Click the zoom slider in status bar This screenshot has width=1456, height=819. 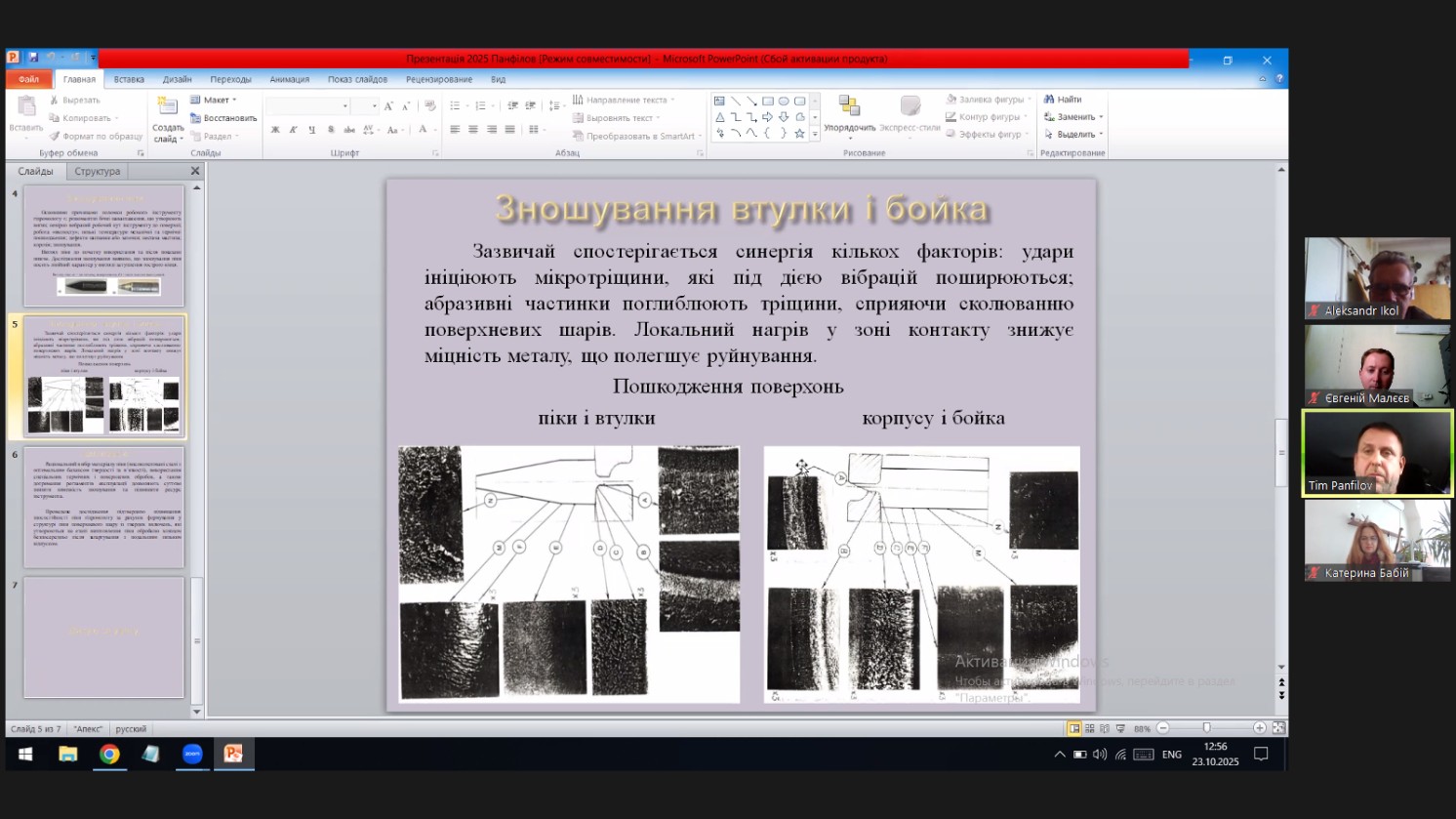point(1207,728)
